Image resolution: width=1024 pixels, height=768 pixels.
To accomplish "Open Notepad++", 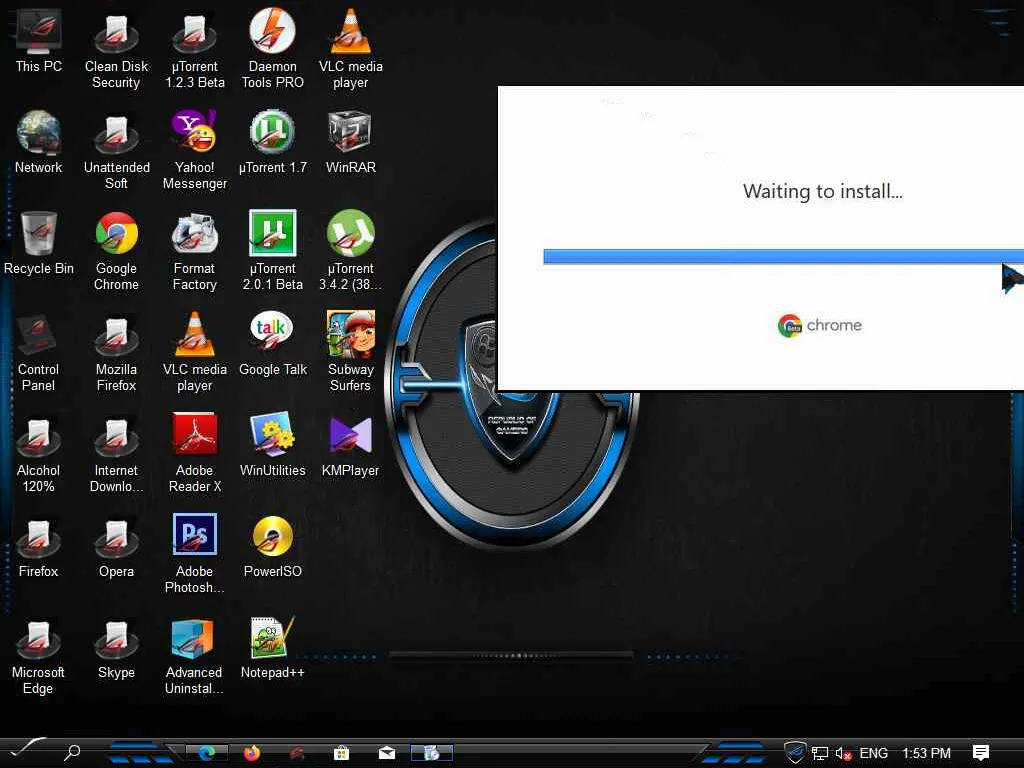I will point(272,648).
